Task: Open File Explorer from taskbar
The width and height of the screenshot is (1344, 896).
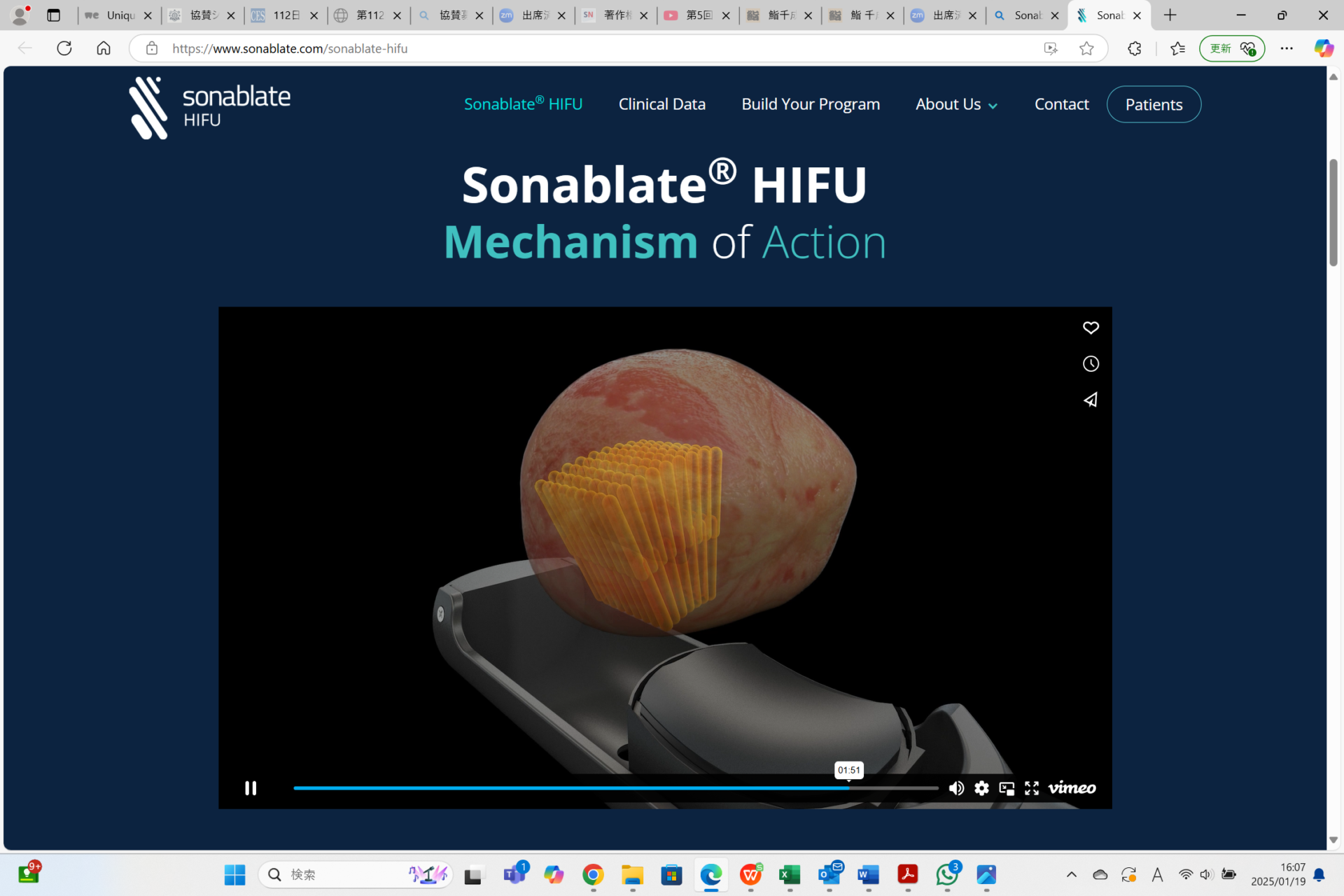Action: (x=632, y=874)
